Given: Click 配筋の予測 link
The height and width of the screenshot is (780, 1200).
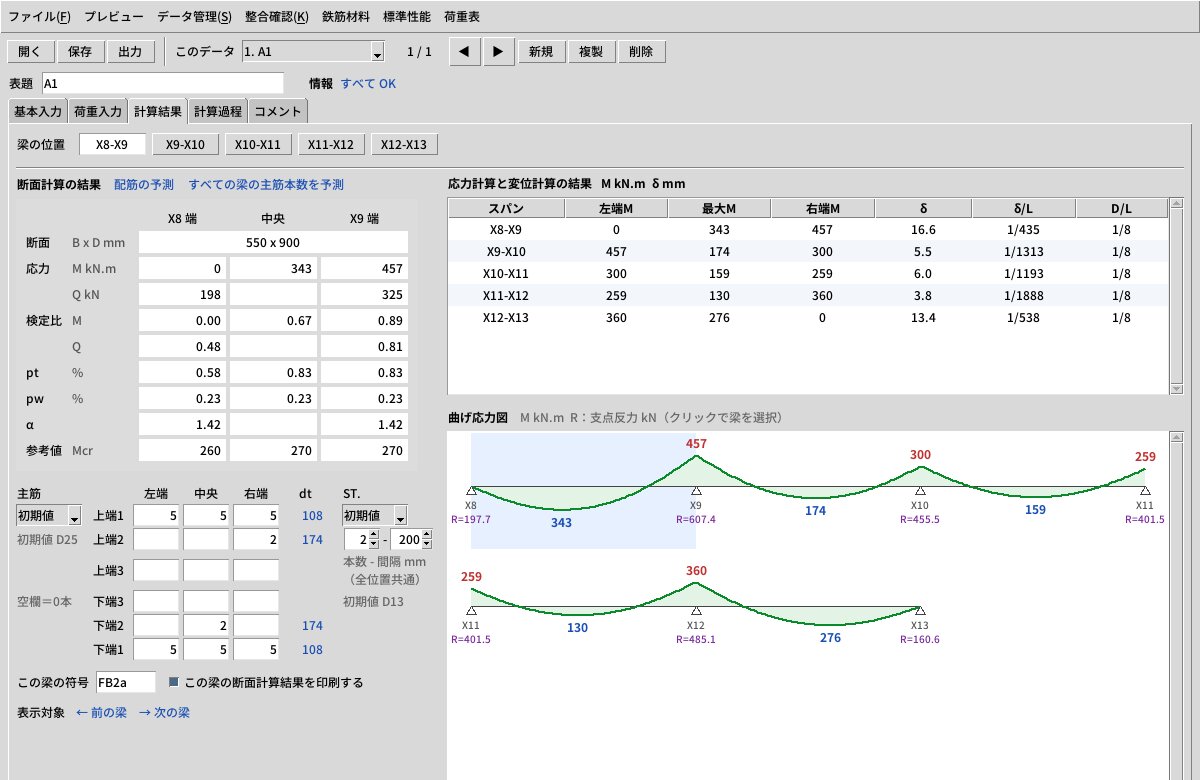Looking at the screenshot, I should pyautogui.click(x=144, y=185).
